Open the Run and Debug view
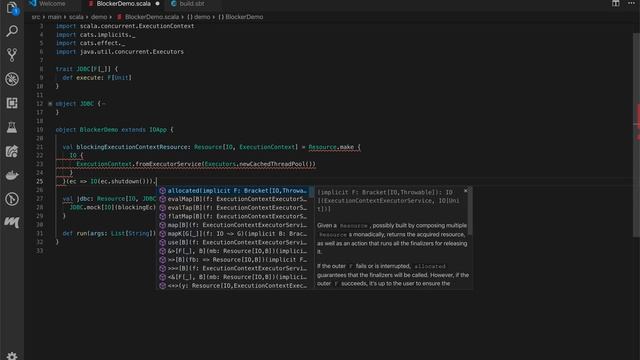This screenshot has height=360, width=640. point(12,79)
